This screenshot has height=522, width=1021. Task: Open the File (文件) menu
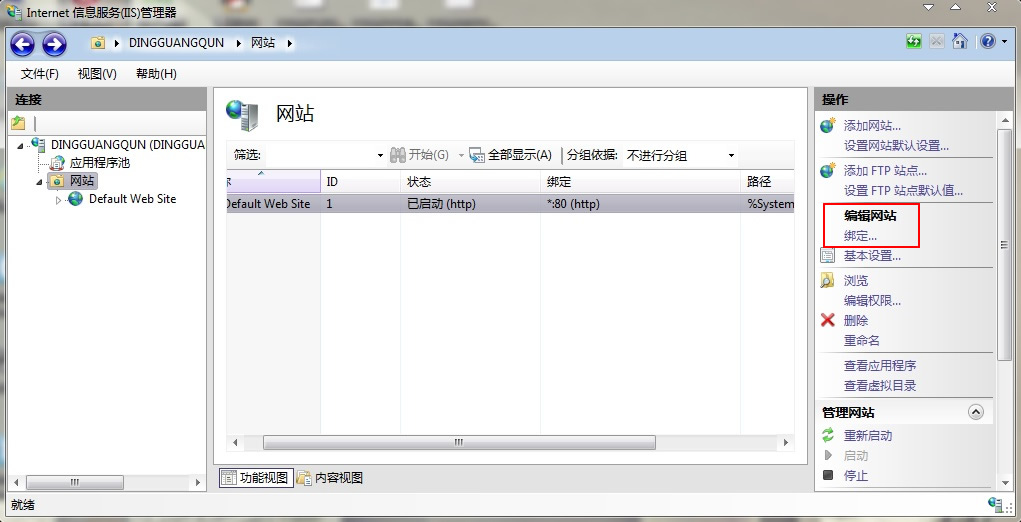[40, 74]
